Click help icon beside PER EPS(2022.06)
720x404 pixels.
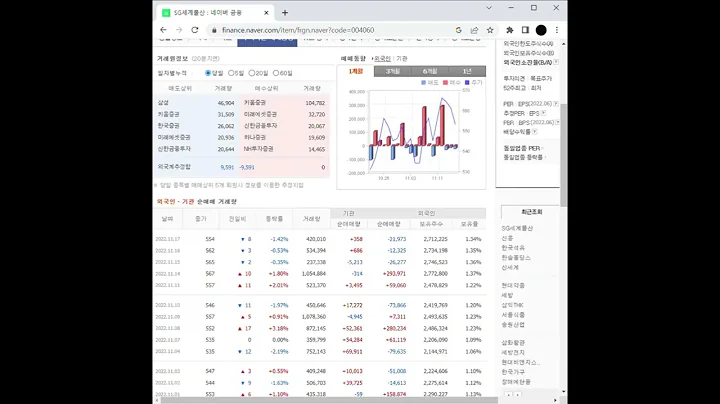[556, 104]
